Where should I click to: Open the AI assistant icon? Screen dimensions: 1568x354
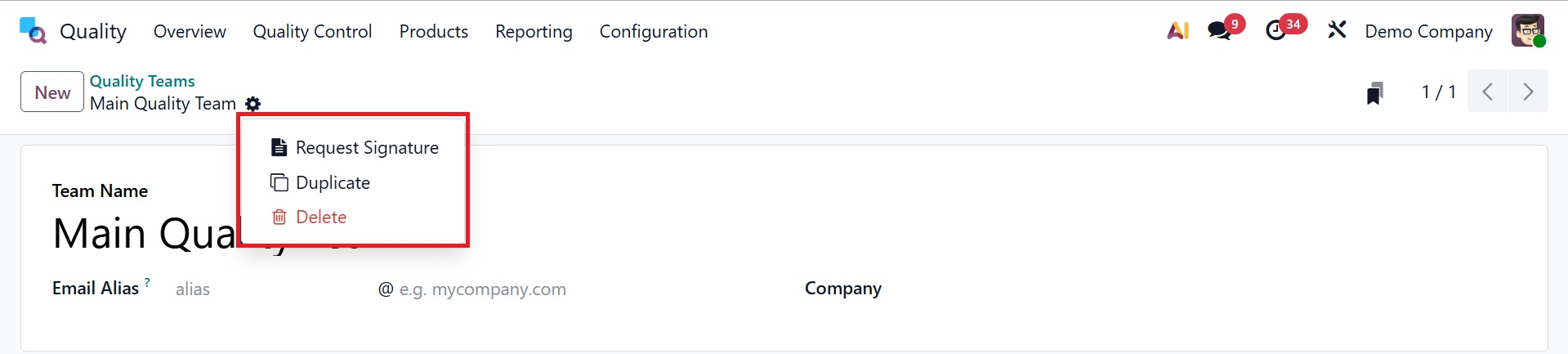tap(1177, 31)
